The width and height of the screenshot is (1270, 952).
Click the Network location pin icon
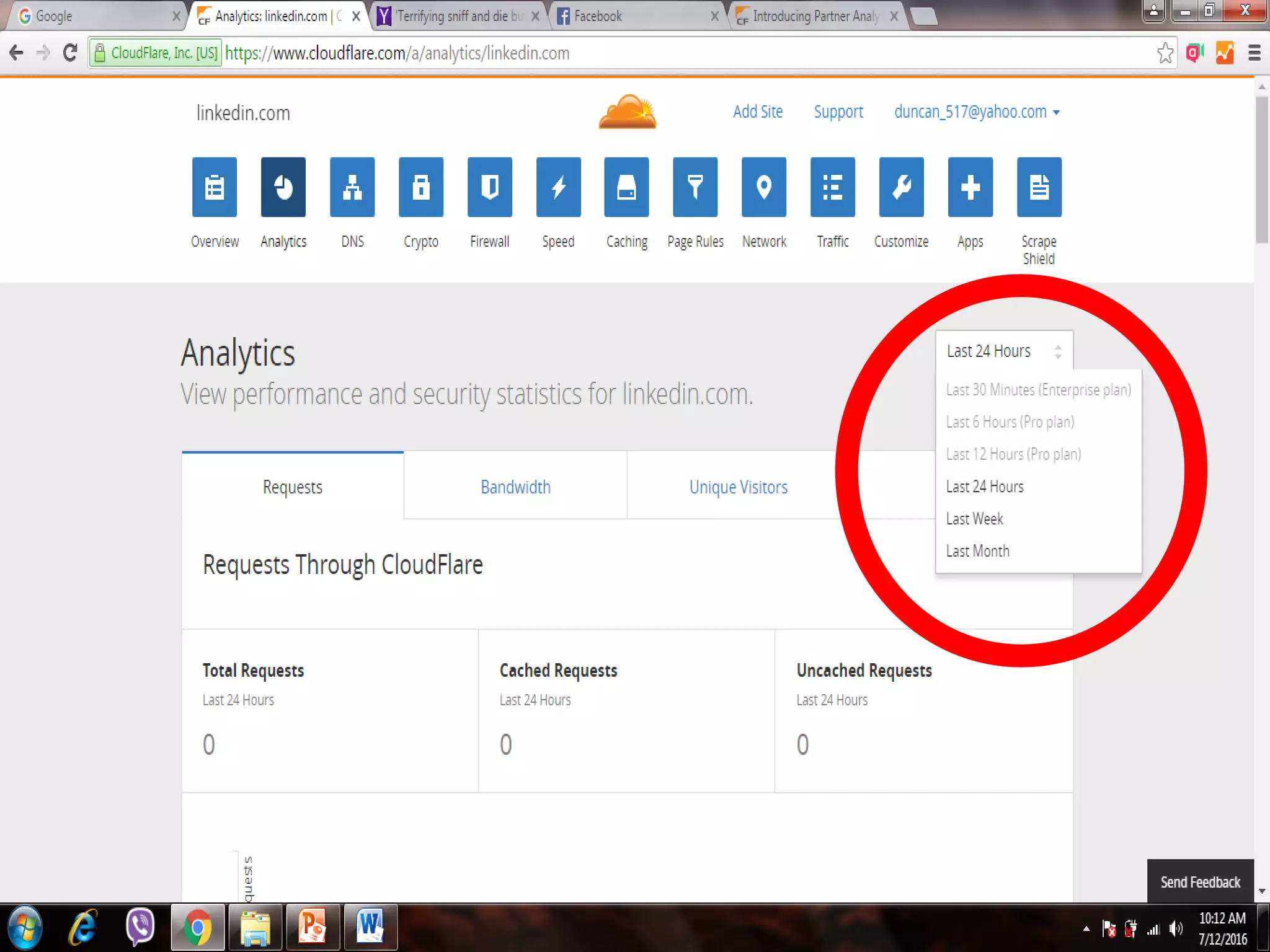[764, 187]
